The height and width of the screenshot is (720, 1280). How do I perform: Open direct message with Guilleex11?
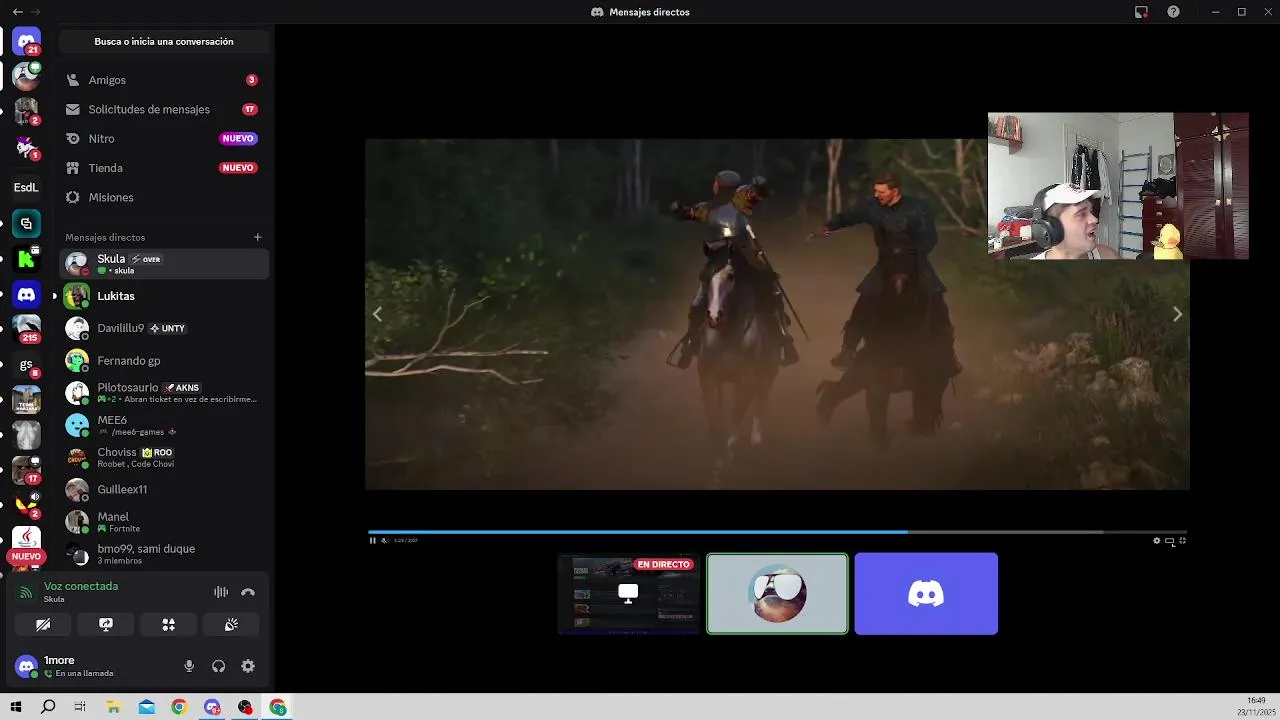pyautogui.click(x=163, y=489)
